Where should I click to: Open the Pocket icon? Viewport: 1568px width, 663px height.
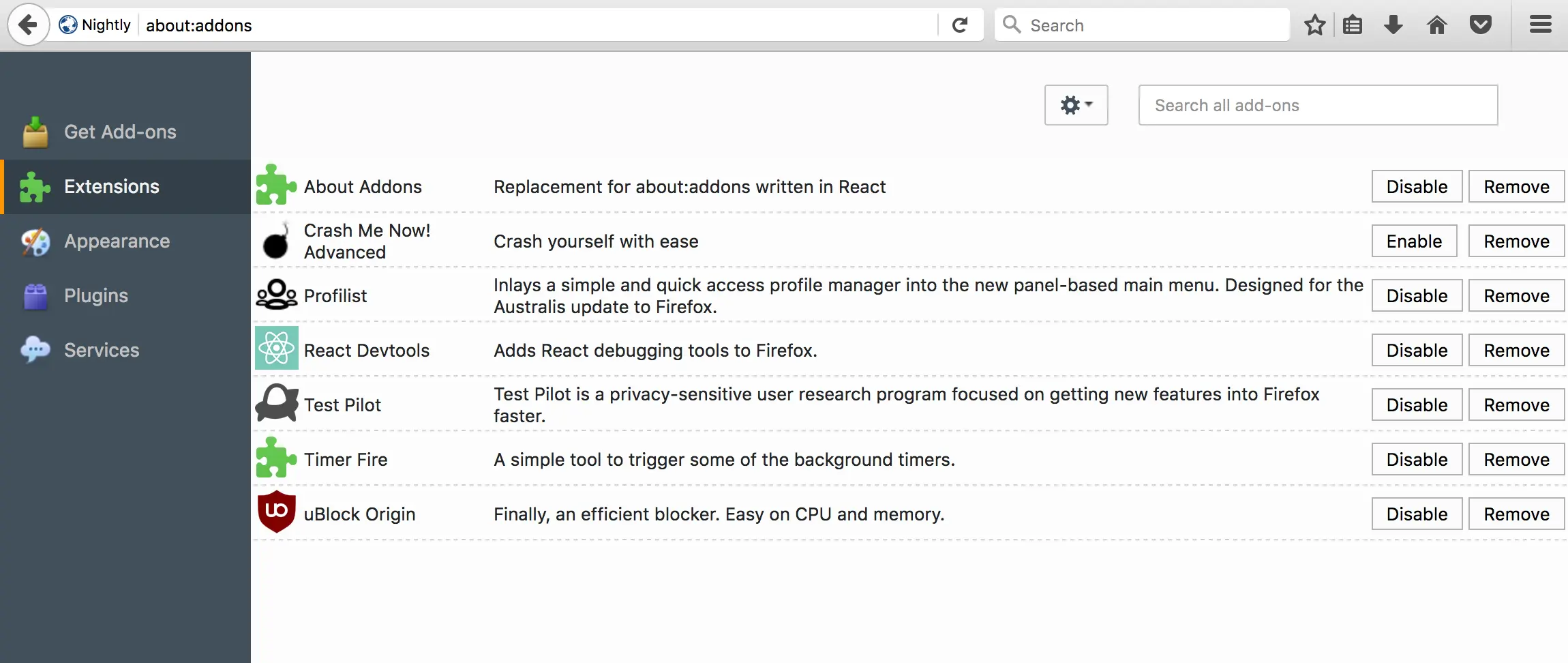[1480, 25]
